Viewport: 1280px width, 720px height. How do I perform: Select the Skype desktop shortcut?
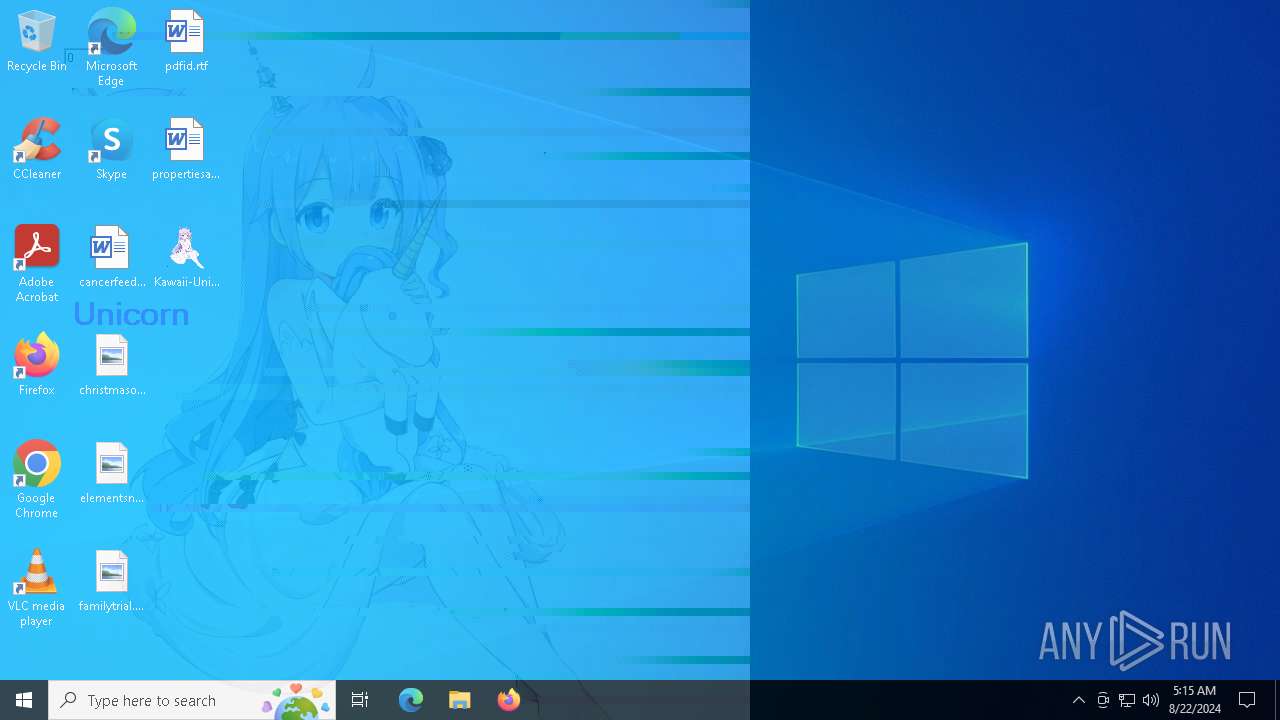click(x=111, y=149)
